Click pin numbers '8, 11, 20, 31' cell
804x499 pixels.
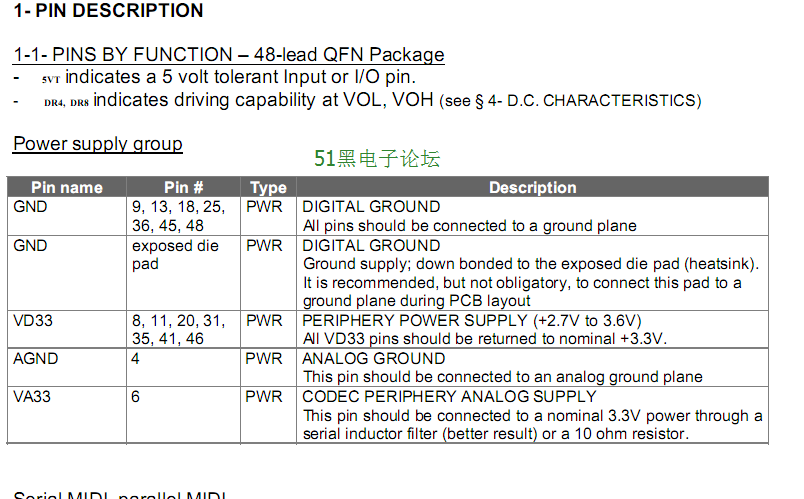point(184,329)
